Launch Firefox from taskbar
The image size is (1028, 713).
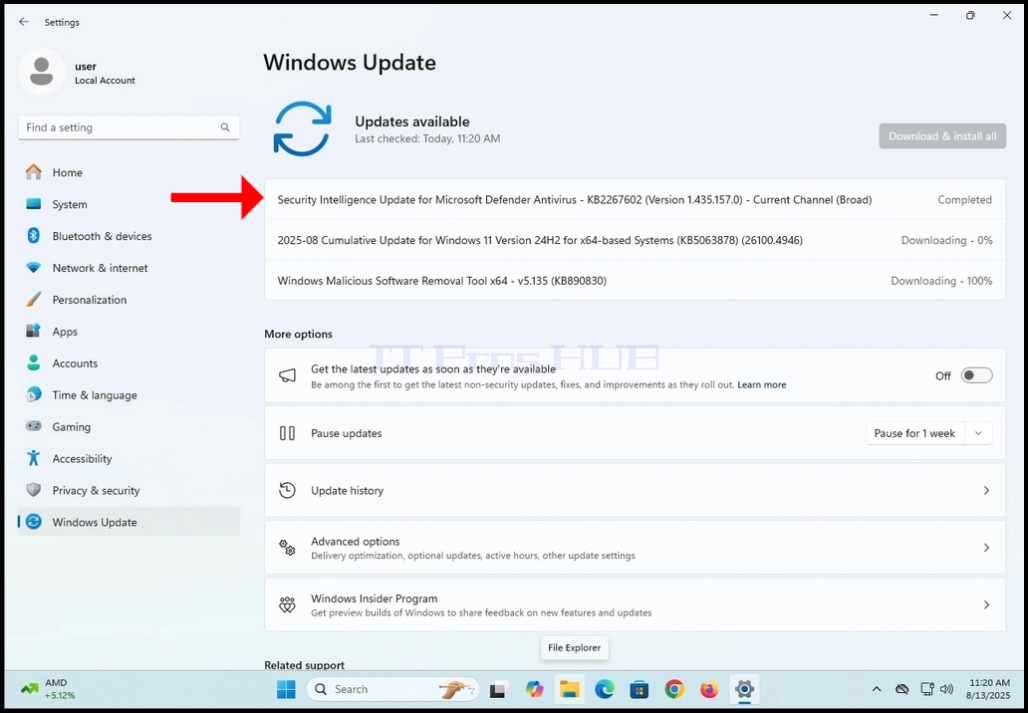tap(709, 689)
